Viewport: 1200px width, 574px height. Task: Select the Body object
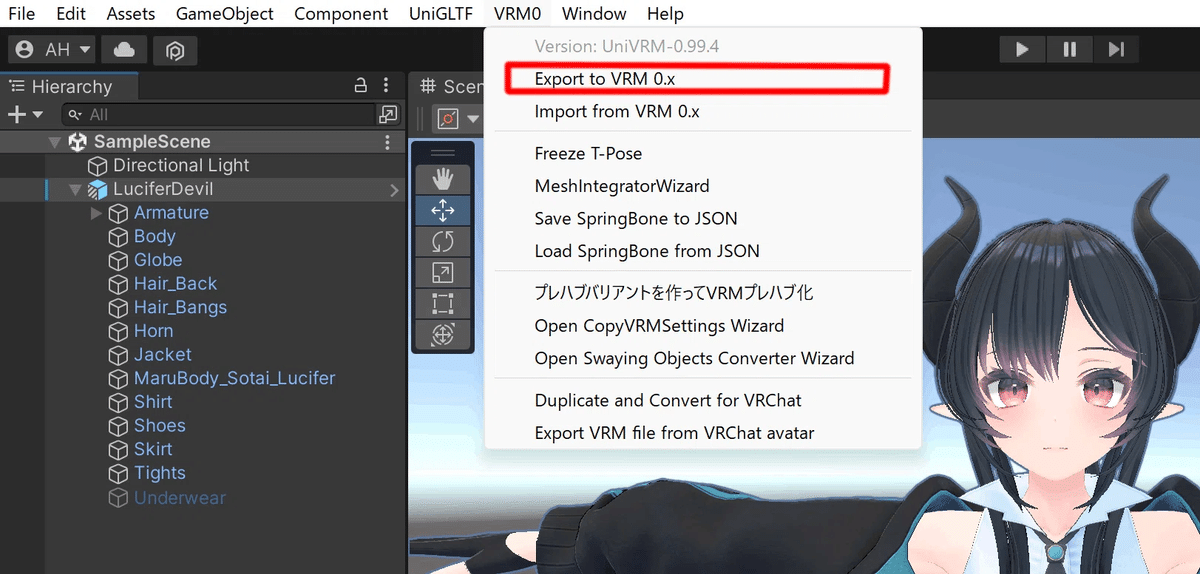coord(155,236)
